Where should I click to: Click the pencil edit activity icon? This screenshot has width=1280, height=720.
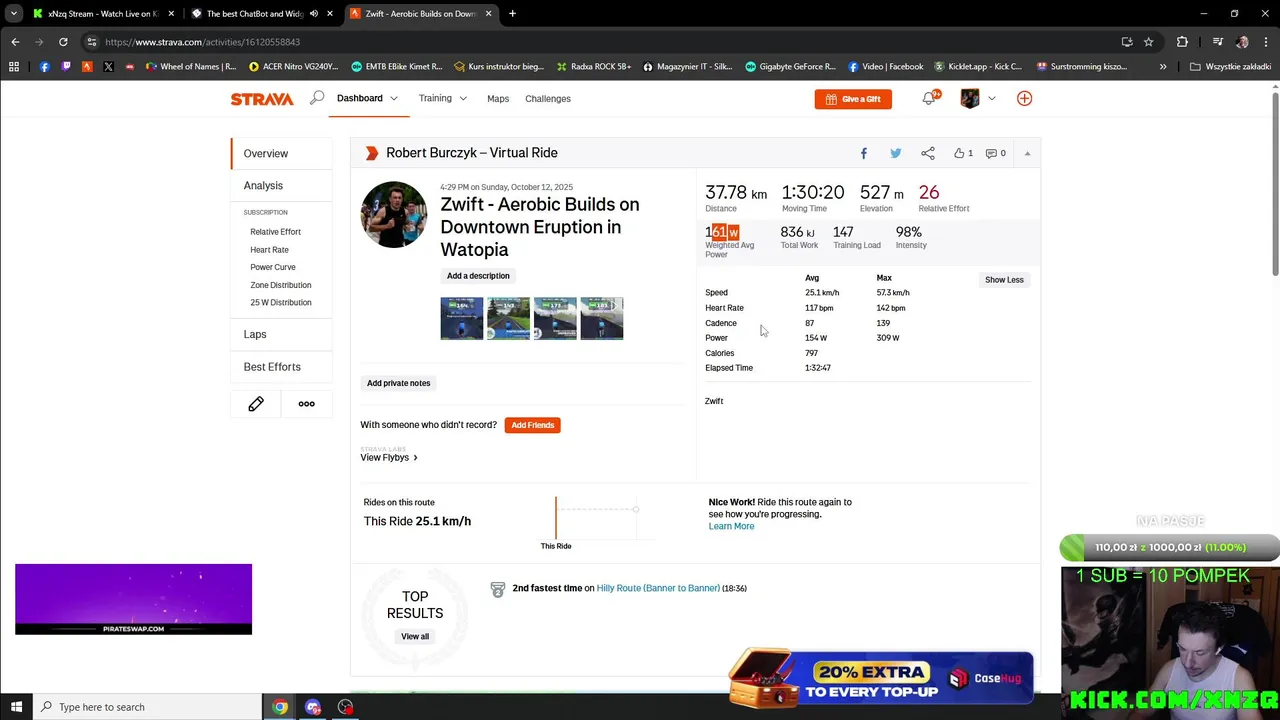tap(256, 404)
